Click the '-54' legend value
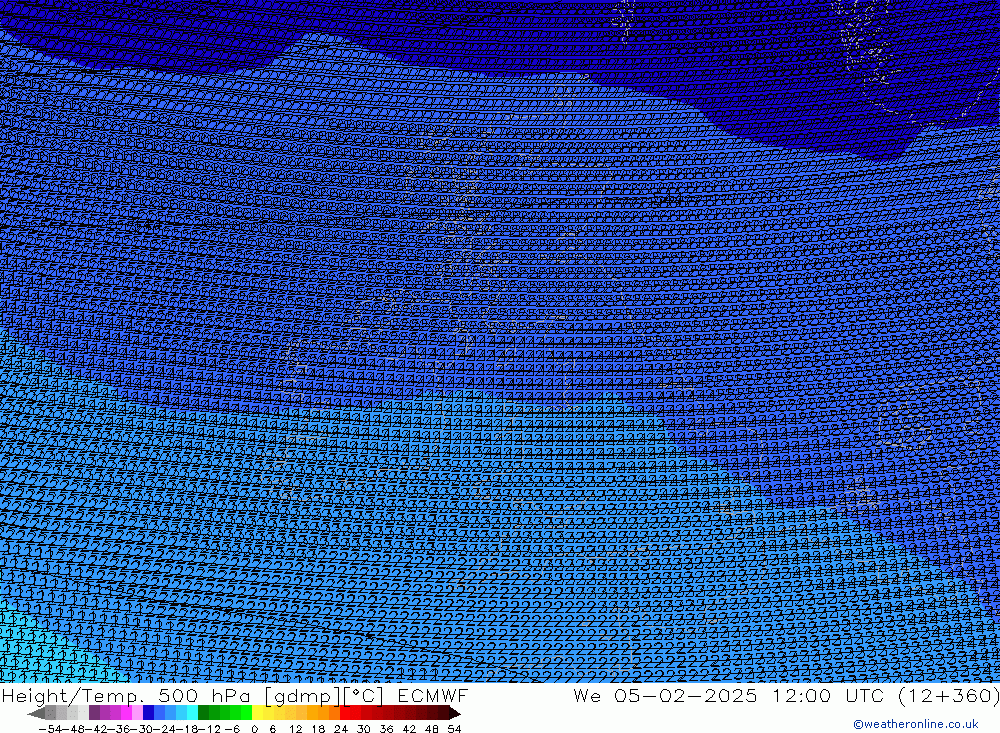1000x733 pixels. 50,729
